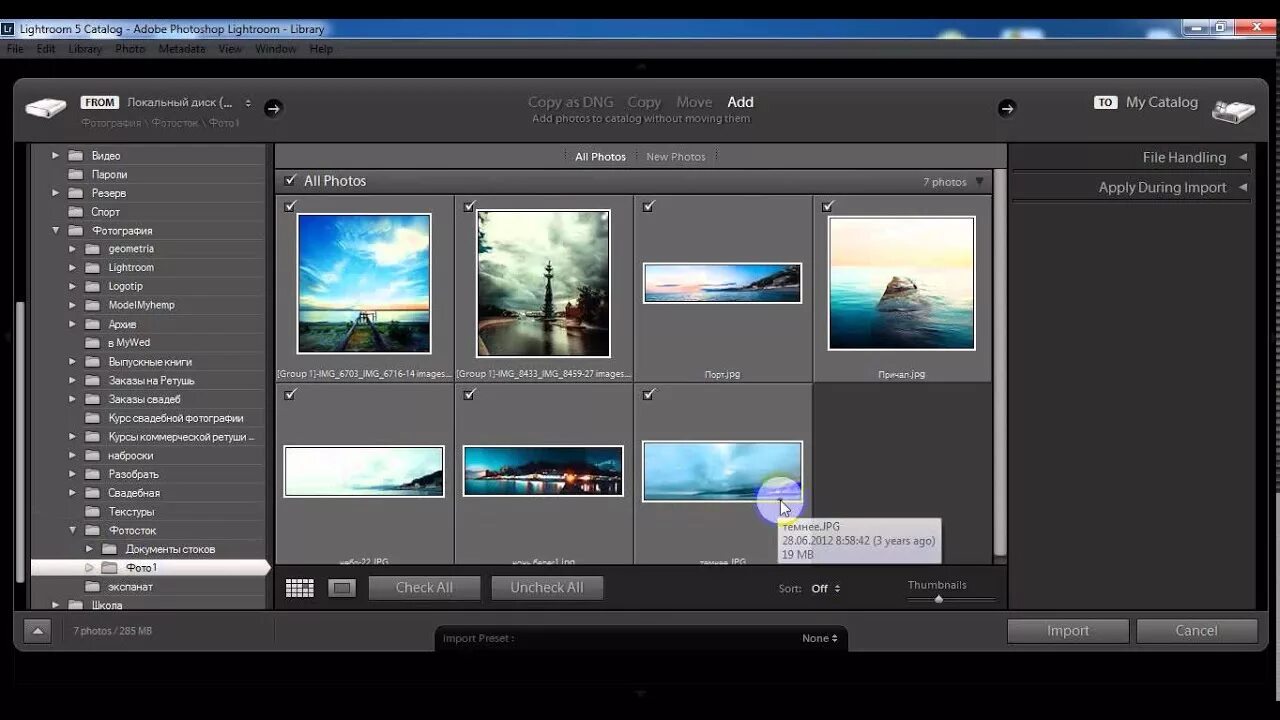This screenshot has width=1280, height=720.
Task: Uncheck the Порт.jpg photo checkbox
Action: pos(648,206)
